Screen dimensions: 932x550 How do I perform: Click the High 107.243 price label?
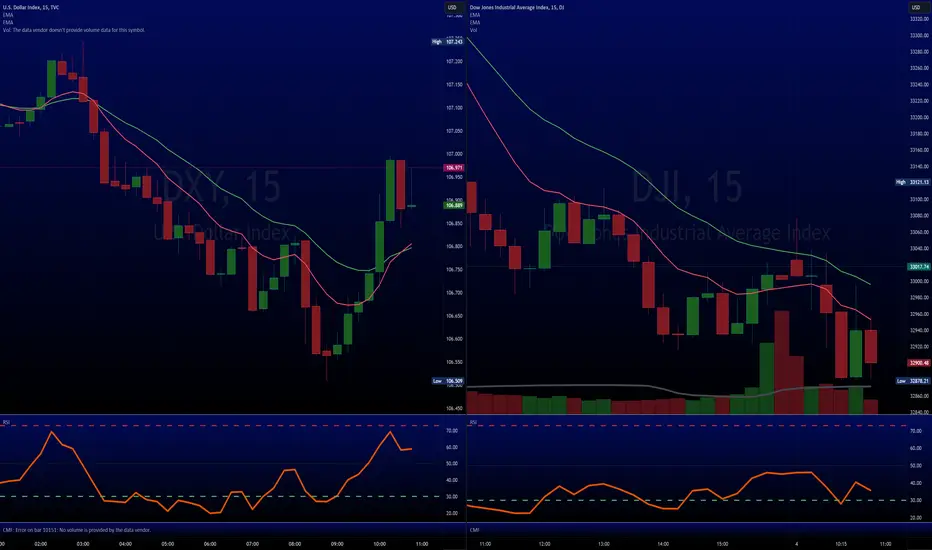click(x=448, y=42)
